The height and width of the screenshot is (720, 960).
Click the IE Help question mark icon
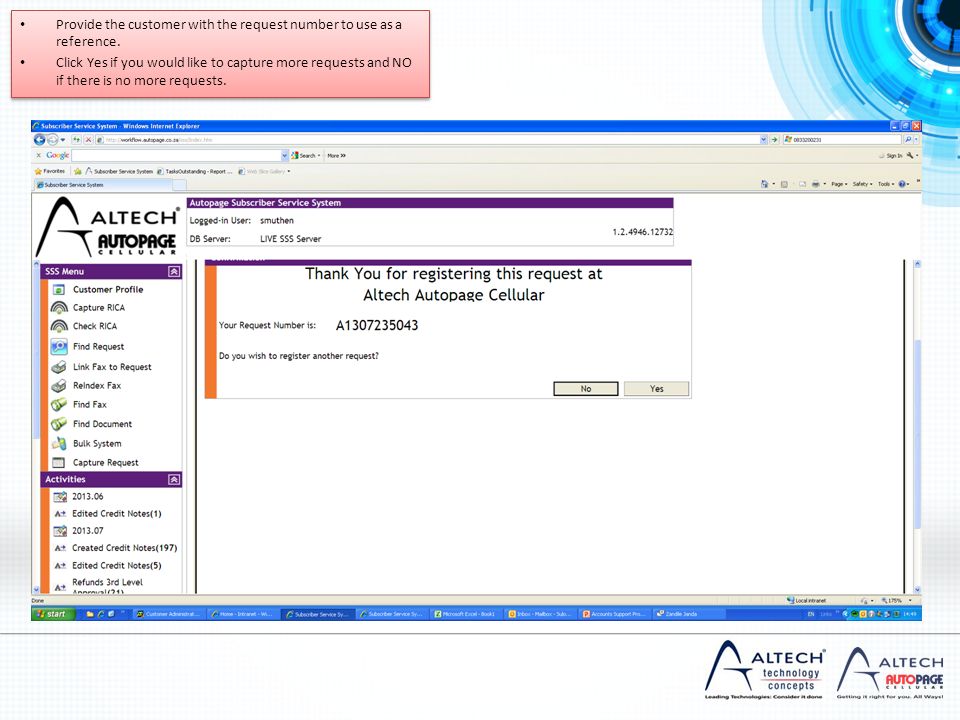point(902,184)
